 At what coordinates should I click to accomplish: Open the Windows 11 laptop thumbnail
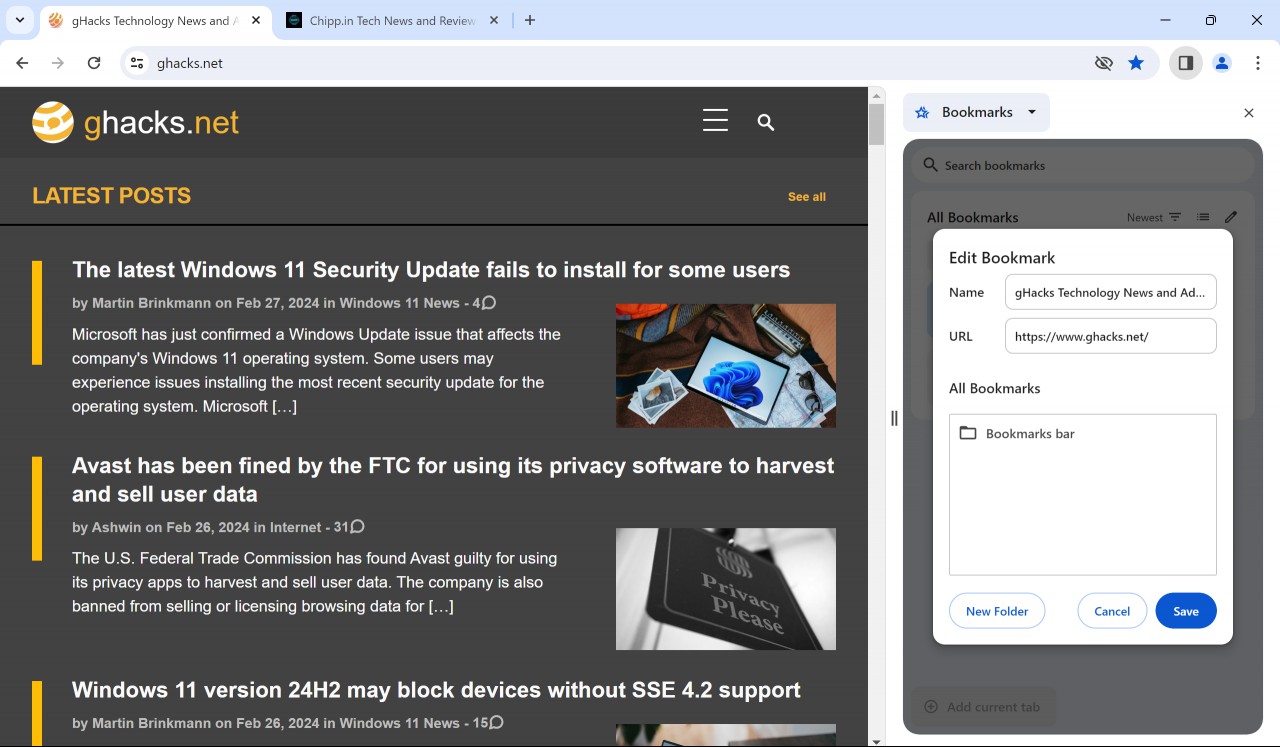[x=726, y=365]
